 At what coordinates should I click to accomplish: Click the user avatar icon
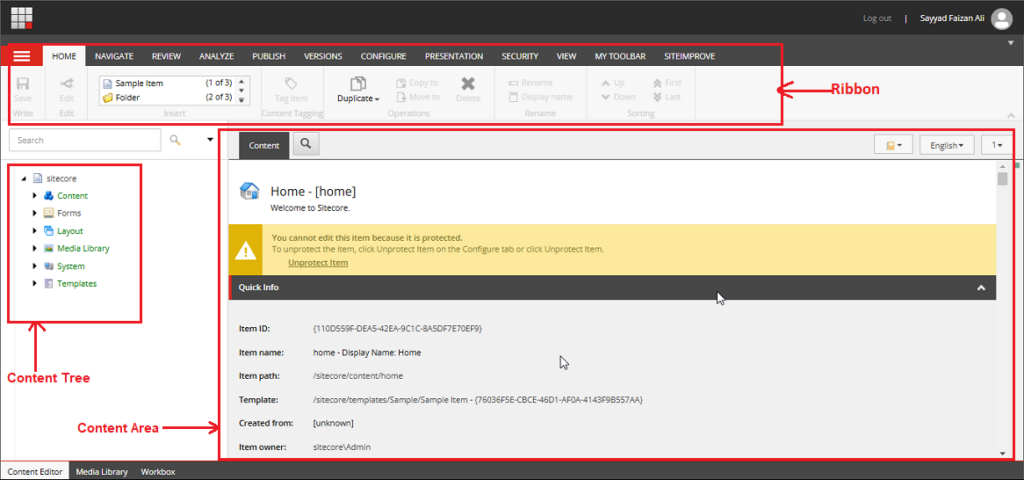1001,17
